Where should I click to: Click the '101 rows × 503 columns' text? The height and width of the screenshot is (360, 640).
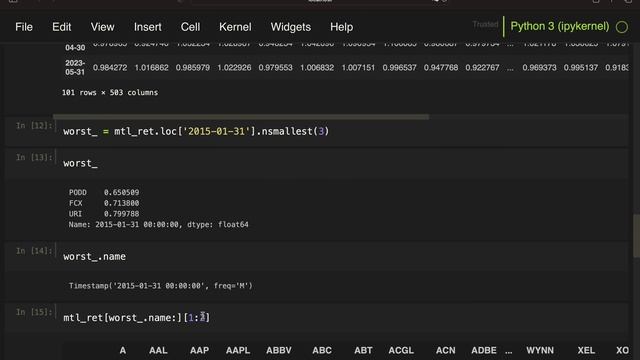(x=110, y=93)
